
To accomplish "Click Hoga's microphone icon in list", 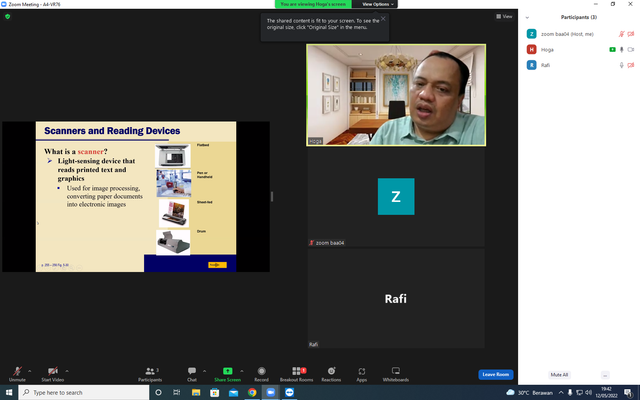I will click(x=621, y=49).
